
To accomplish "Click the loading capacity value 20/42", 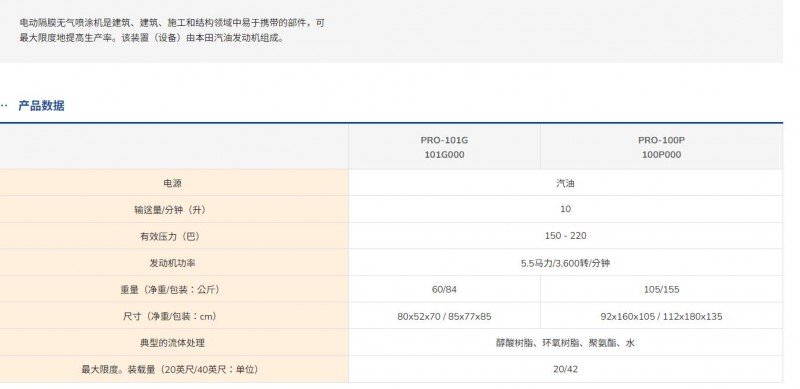I will click(x=565, y=369).
